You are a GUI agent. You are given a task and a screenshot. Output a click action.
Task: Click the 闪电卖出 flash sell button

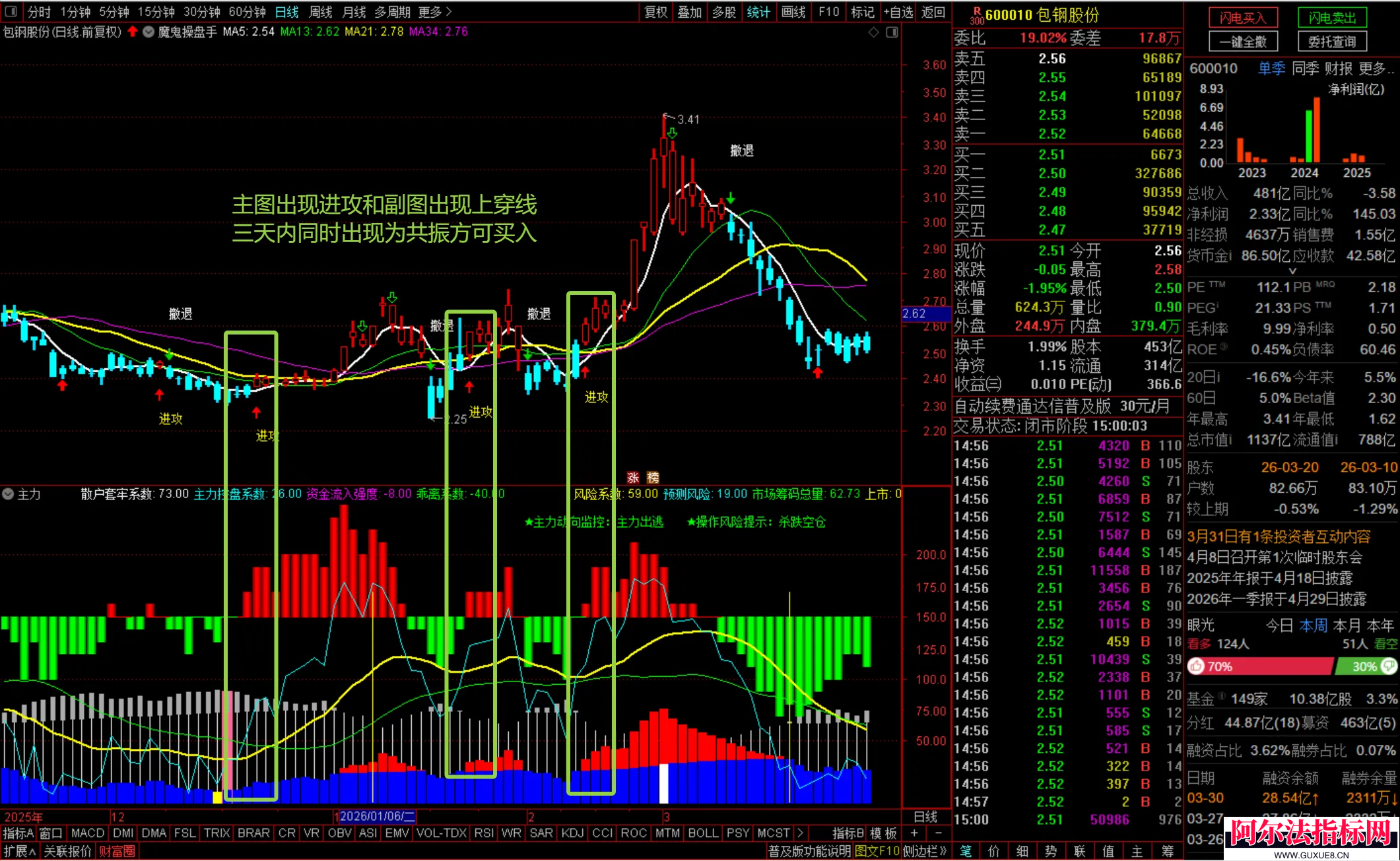click(1332, 18)
